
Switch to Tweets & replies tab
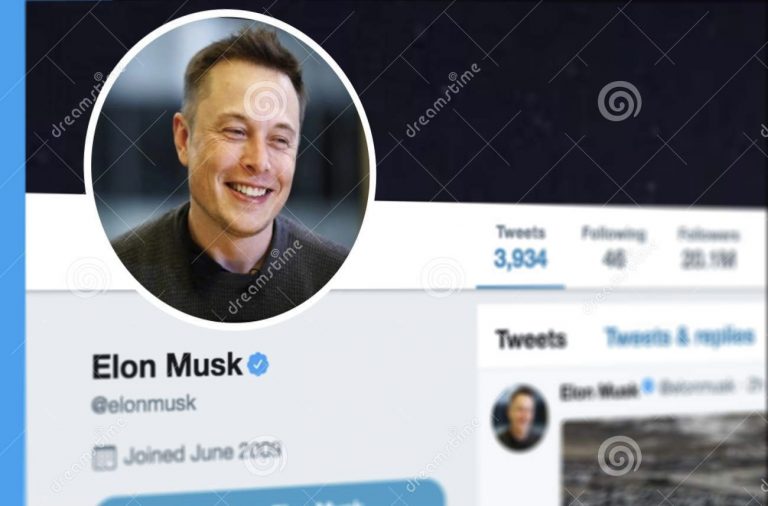pos(680,337)
